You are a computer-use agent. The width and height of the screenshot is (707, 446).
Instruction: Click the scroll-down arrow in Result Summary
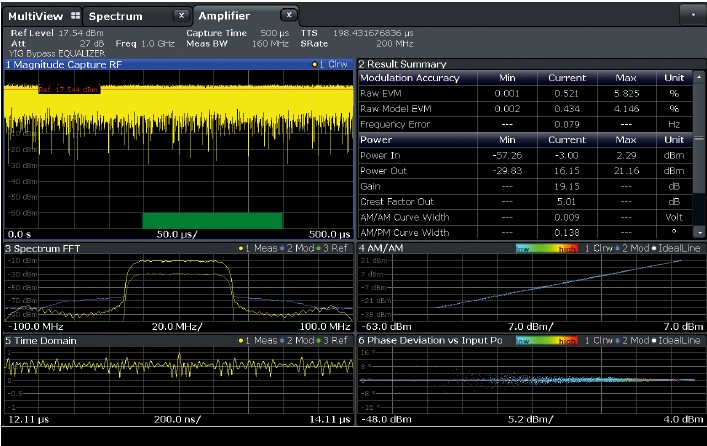point(700,232)
